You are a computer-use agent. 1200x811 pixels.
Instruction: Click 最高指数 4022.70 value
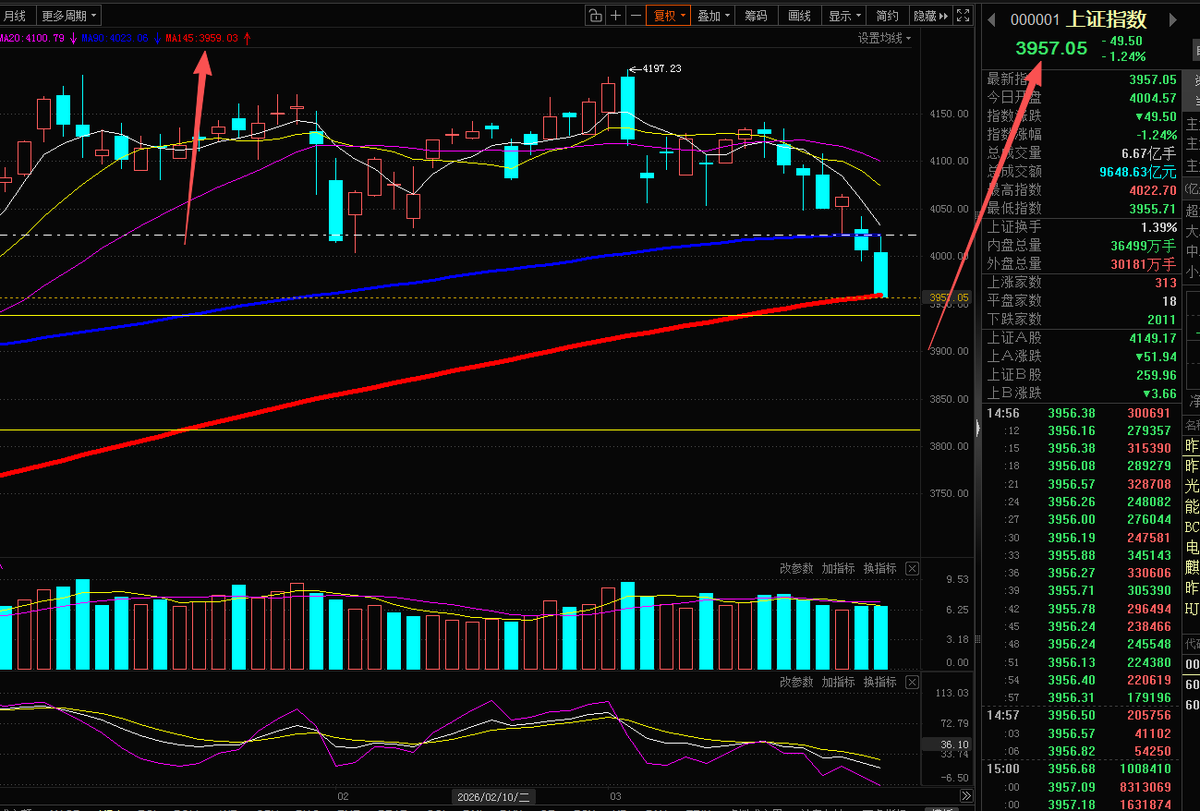coord(1153,190)
